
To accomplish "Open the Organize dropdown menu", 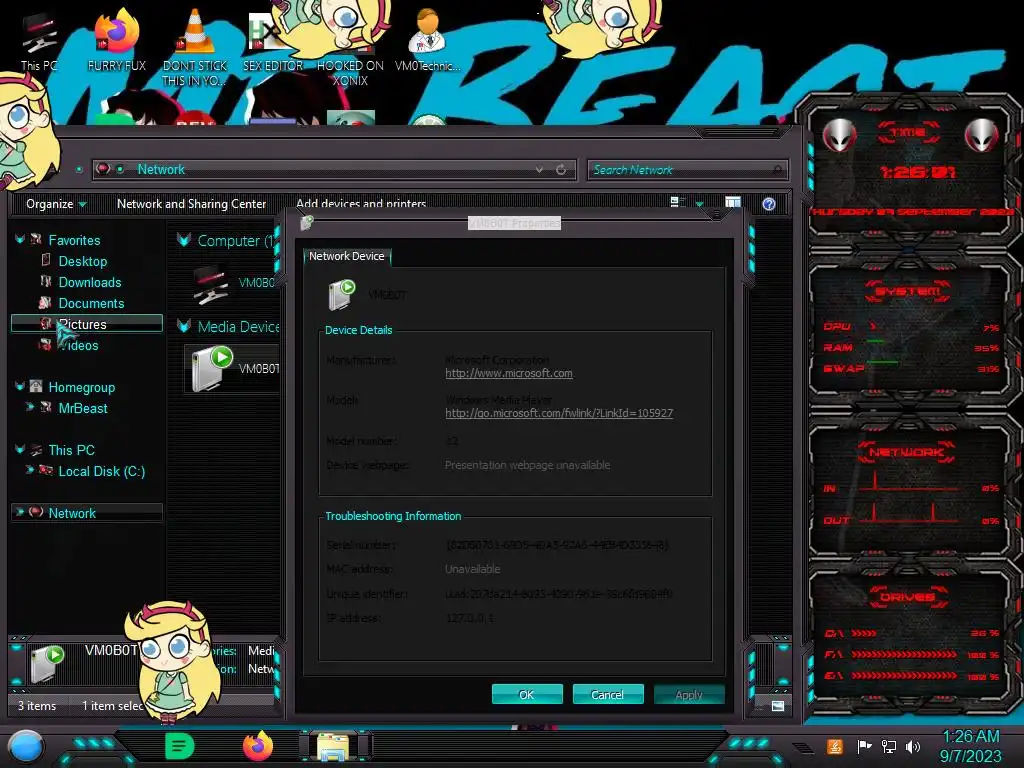I will [x=56, y=204].
